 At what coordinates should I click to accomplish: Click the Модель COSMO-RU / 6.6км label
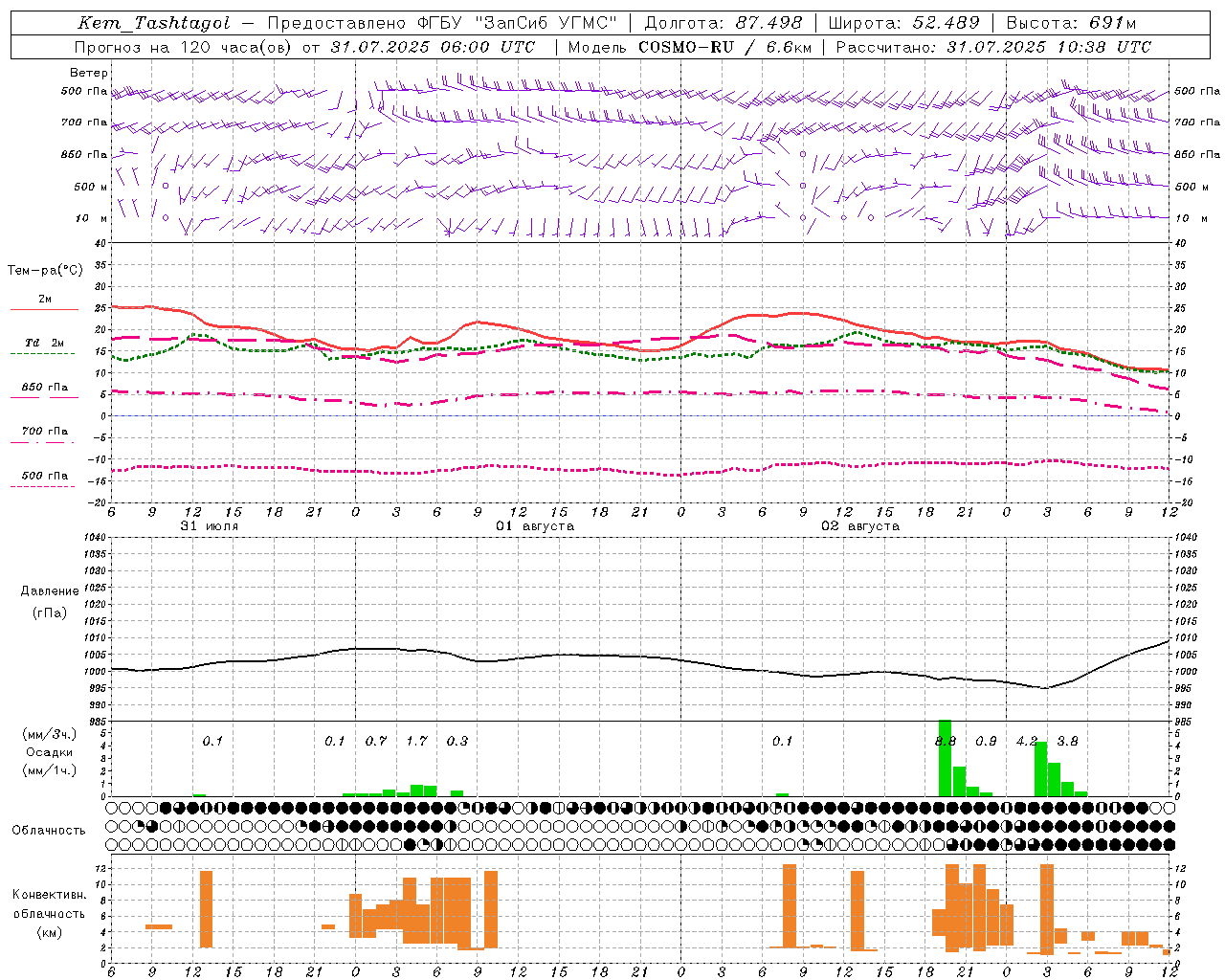[690, 47]
